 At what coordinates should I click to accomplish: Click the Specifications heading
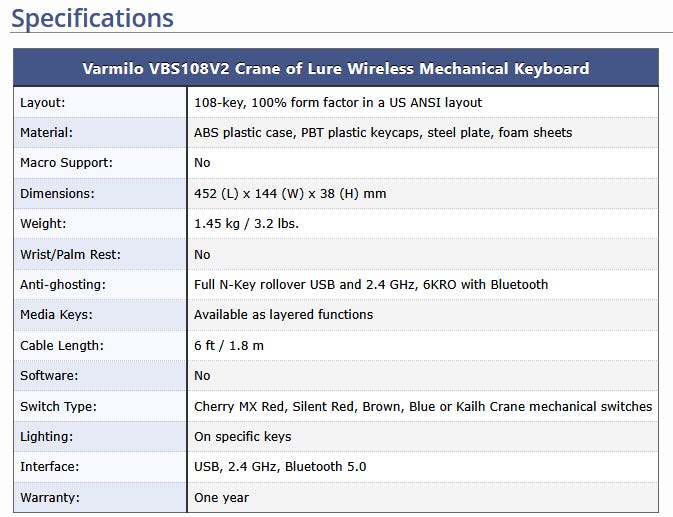click(x=92, y=18)
